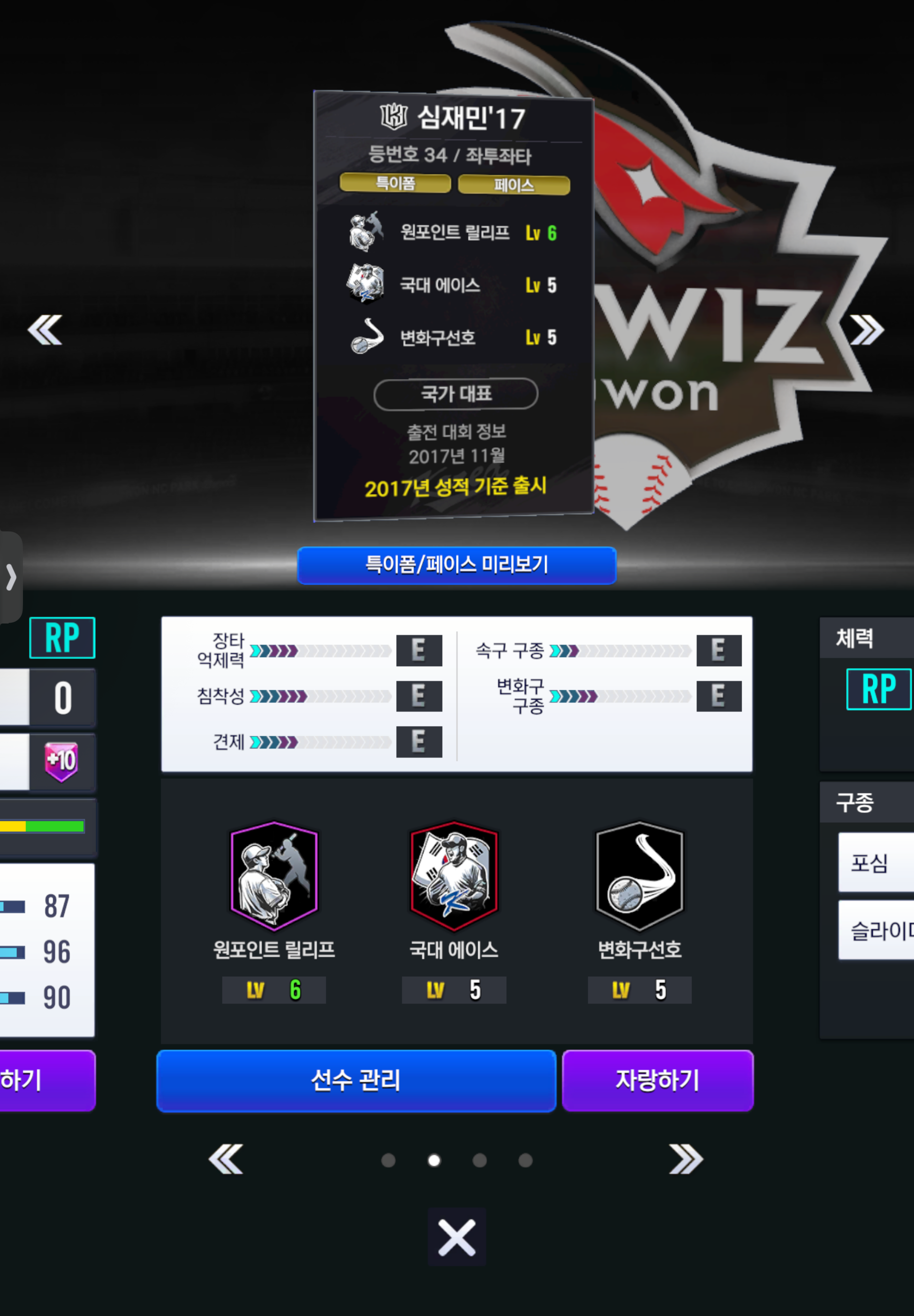Go to previous info page bottom arrows
This screenshot has width=914, height=1316.
[x=226, y=1159]
